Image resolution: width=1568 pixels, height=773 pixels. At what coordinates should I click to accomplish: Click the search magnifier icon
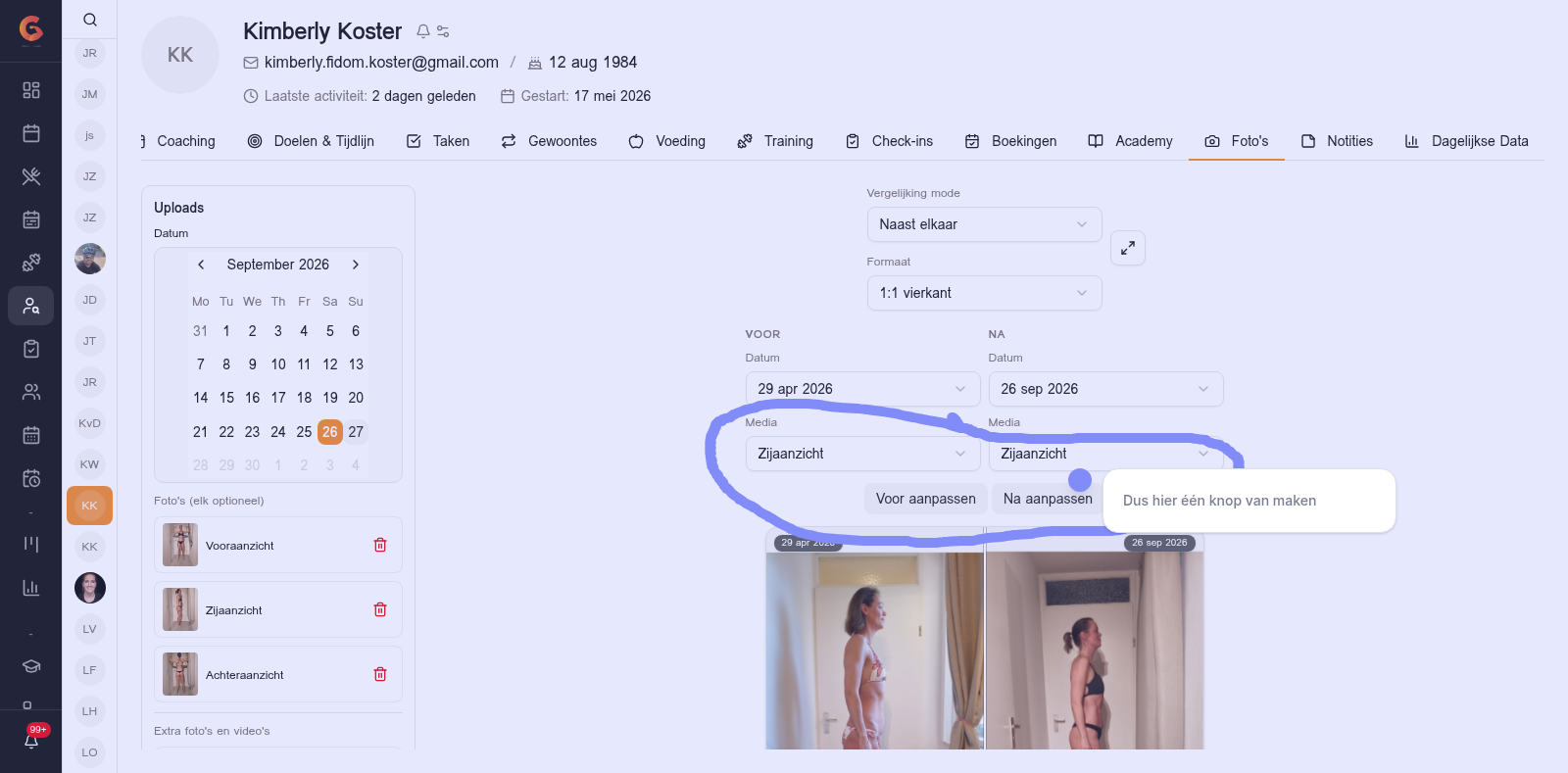coord(90,20)
